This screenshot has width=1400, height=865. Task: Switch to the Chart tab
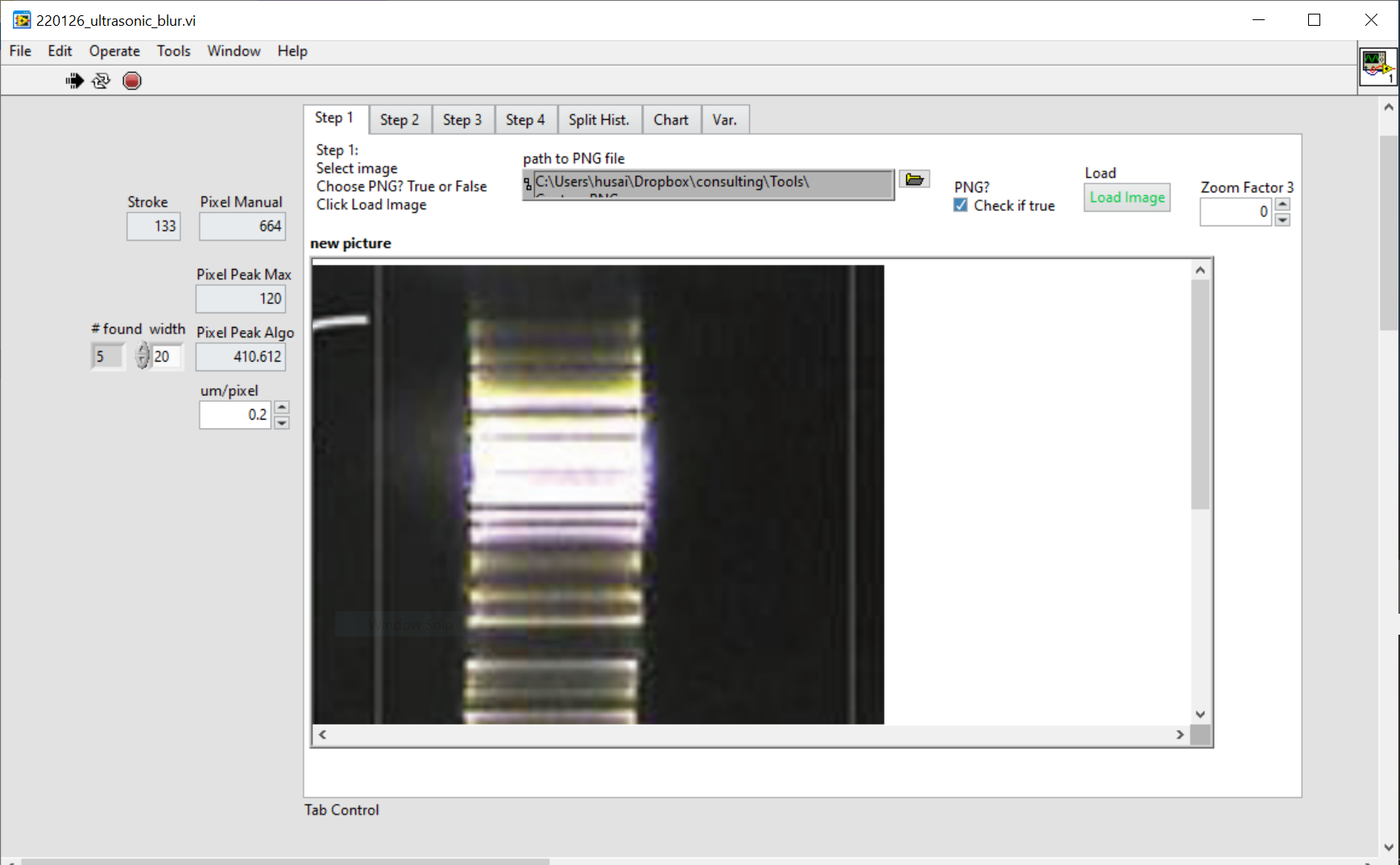click(671, 120)
